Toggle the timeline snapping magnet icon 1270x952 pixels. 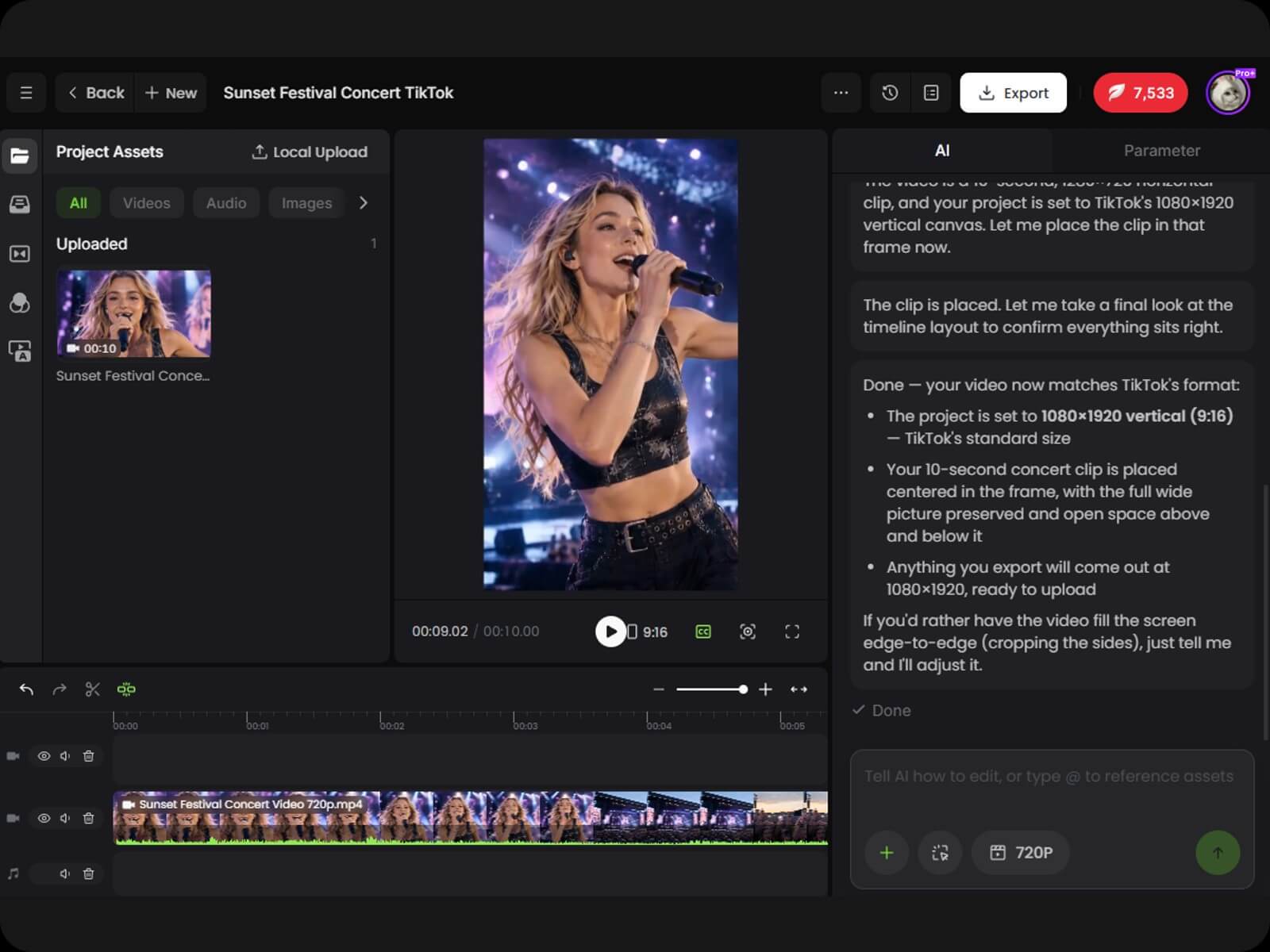[126, 689]
